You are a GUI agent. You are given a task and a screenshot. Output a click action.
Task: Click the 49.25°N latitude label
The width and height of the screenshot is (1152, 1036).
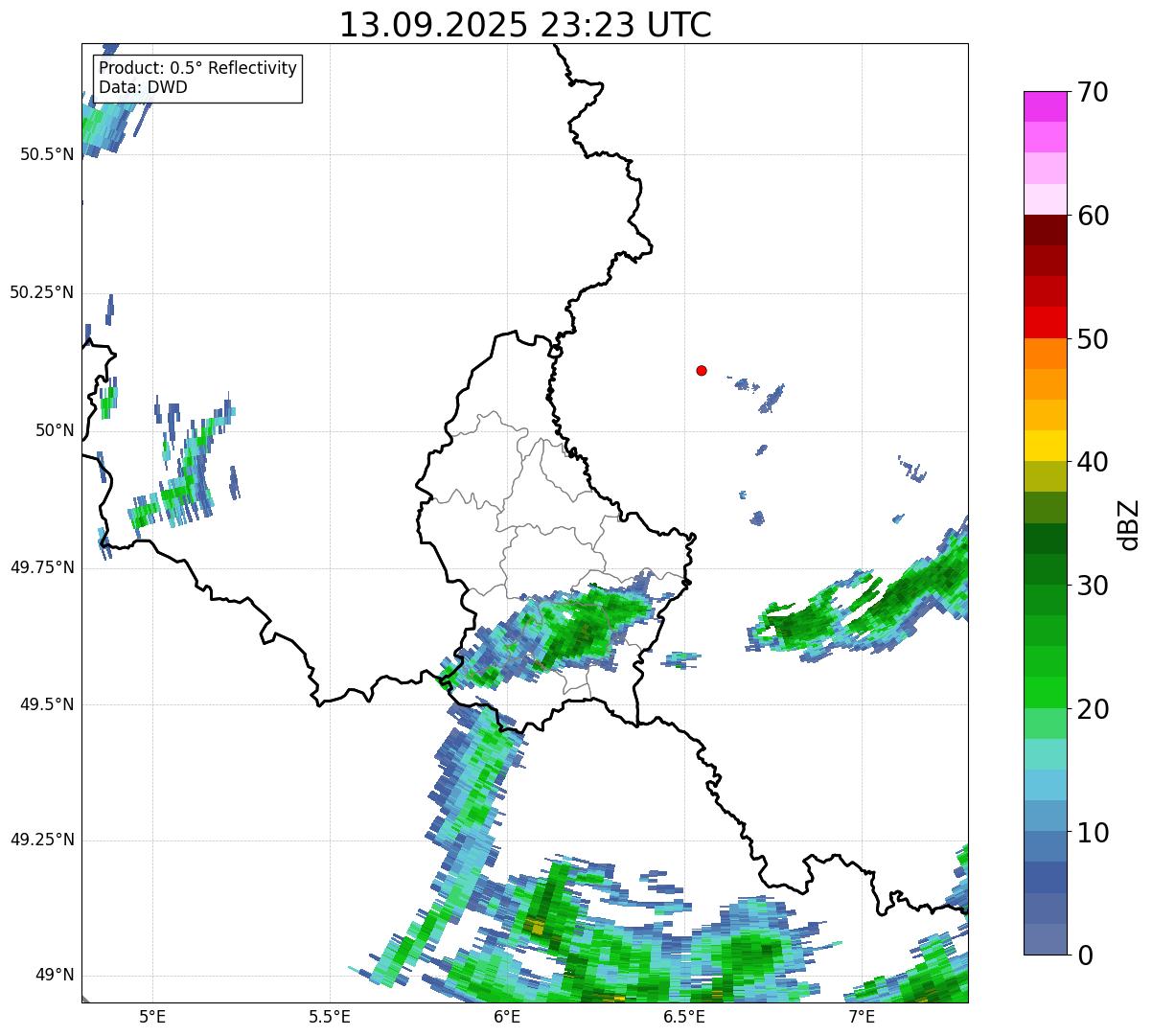tap(42, 840)
